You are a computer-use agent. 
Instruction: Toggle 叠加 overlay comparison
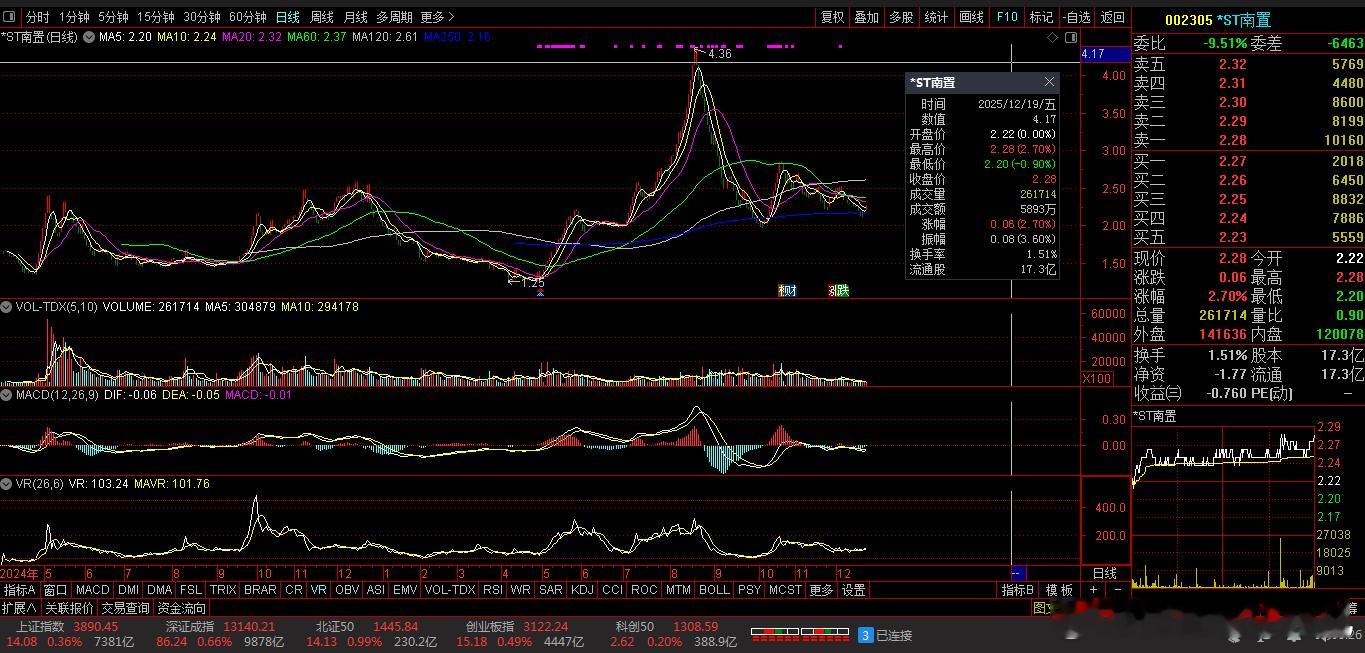click(866, 17)
